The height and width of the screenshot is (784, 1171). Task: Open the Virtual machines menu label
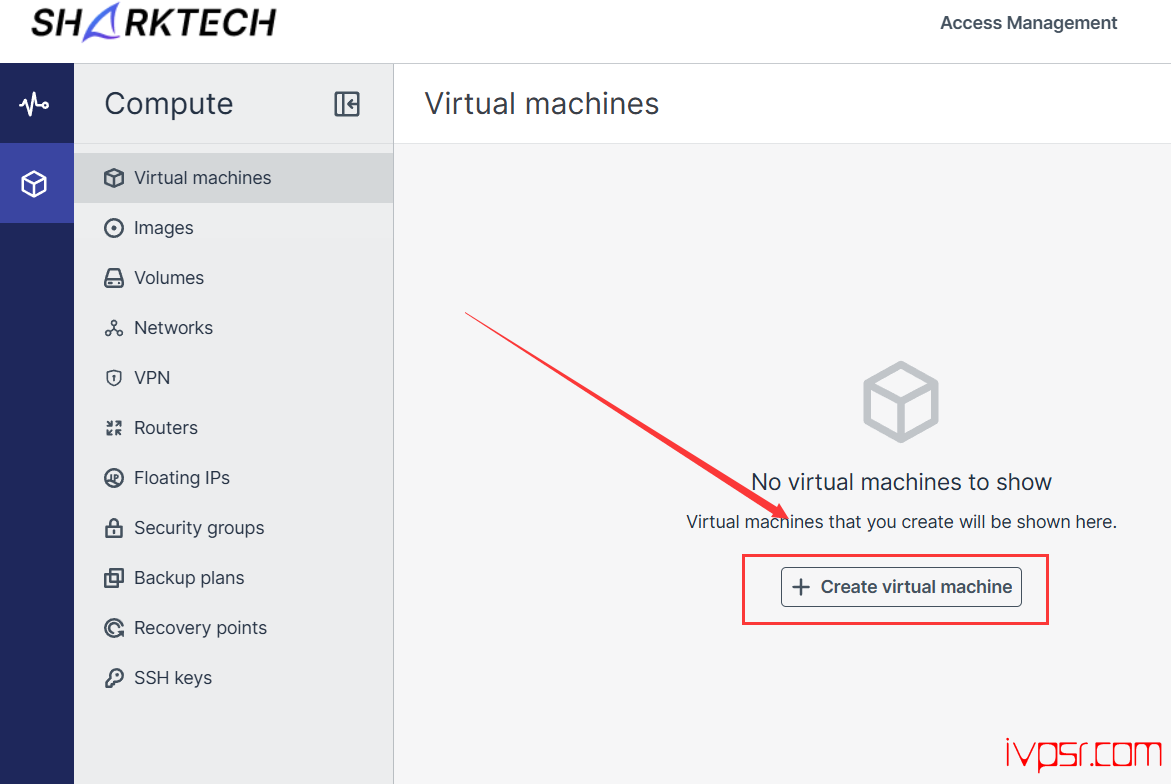click(x=202, y=178)
